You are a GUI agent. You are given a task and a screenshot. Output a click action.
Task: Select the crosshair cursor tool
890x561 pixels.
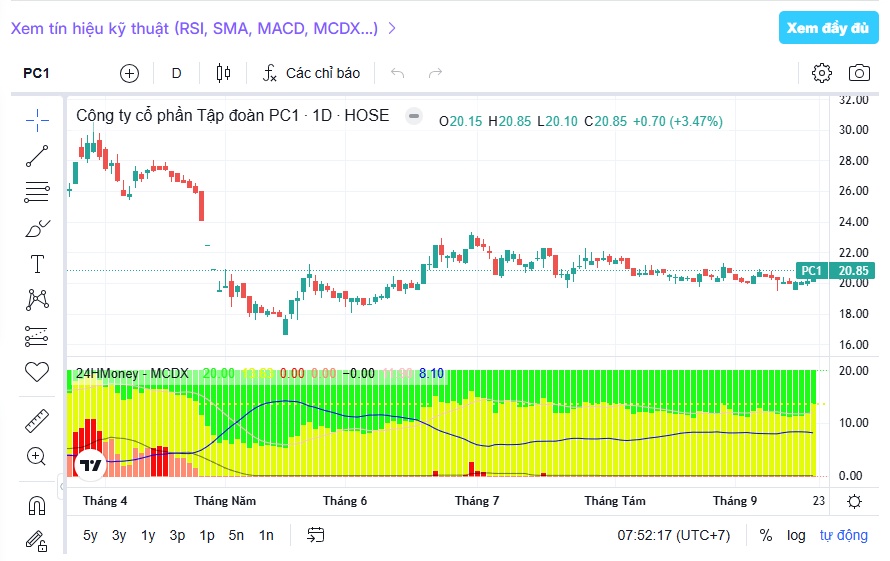point(37,120)
